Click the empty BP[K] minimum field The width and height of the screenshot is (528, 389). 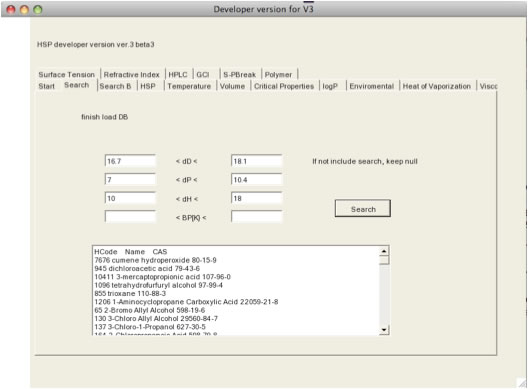(x=130, y=217)
